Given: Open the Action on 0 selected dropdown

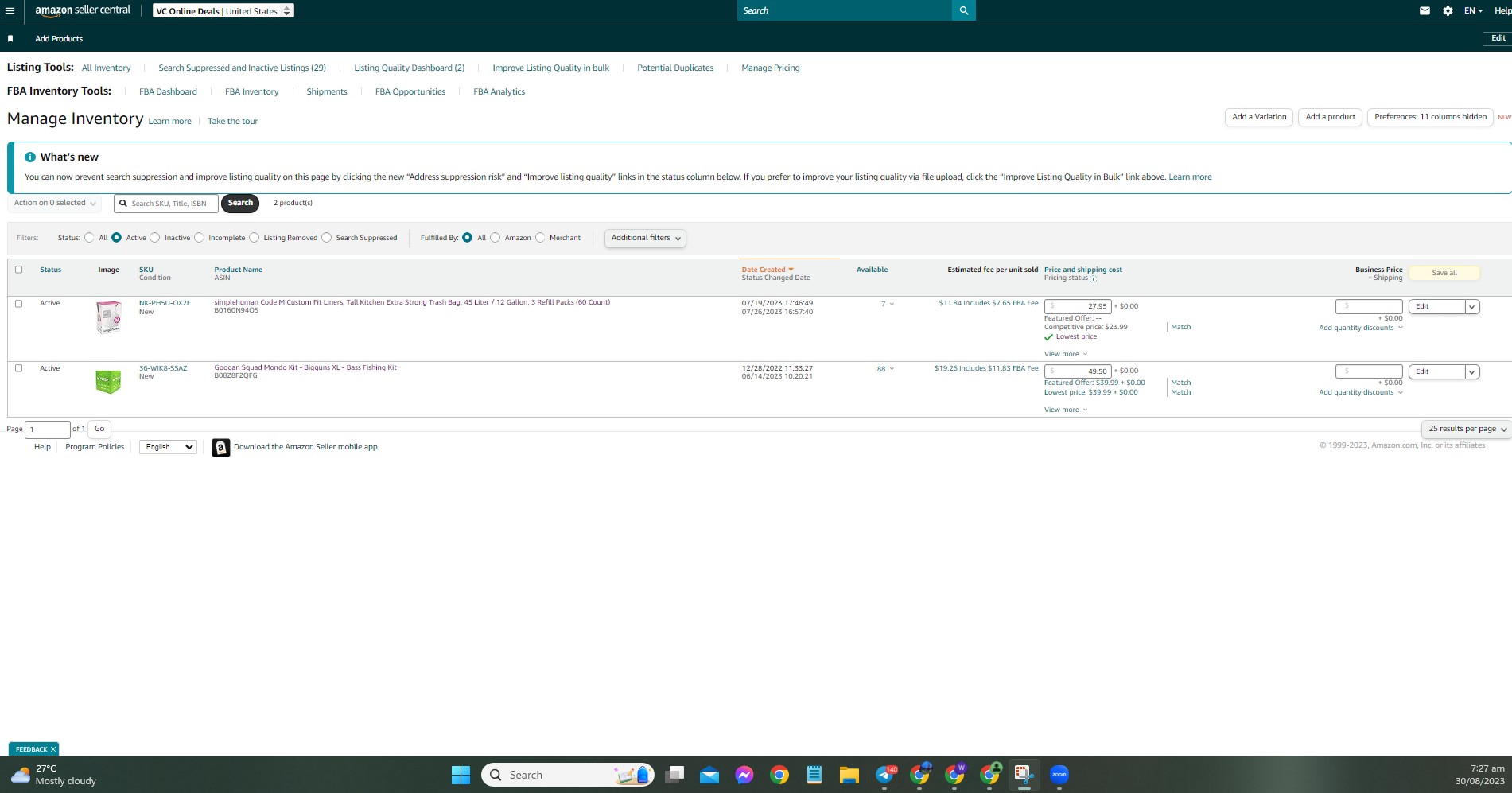Looking at the screenshot, I should (55, 203).
